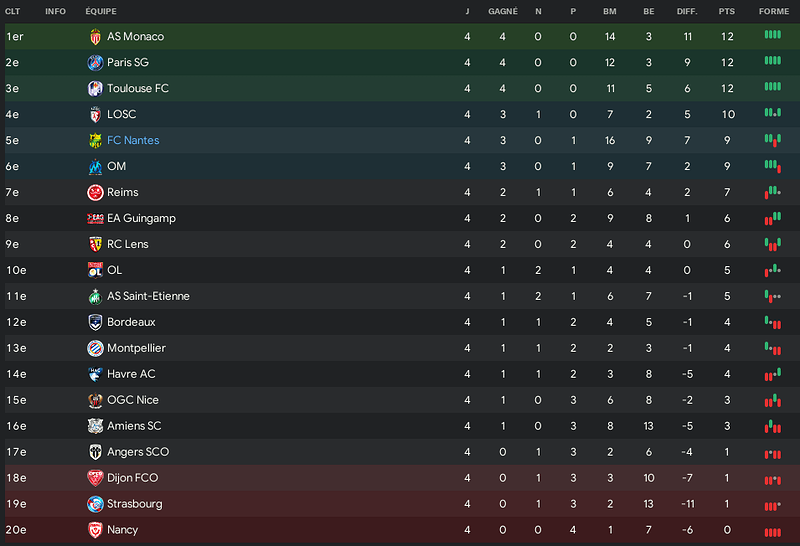This screenshot has width=800, height=546.
Task: Select the Dijon FCO table row
Action: (x=402, y=478)
